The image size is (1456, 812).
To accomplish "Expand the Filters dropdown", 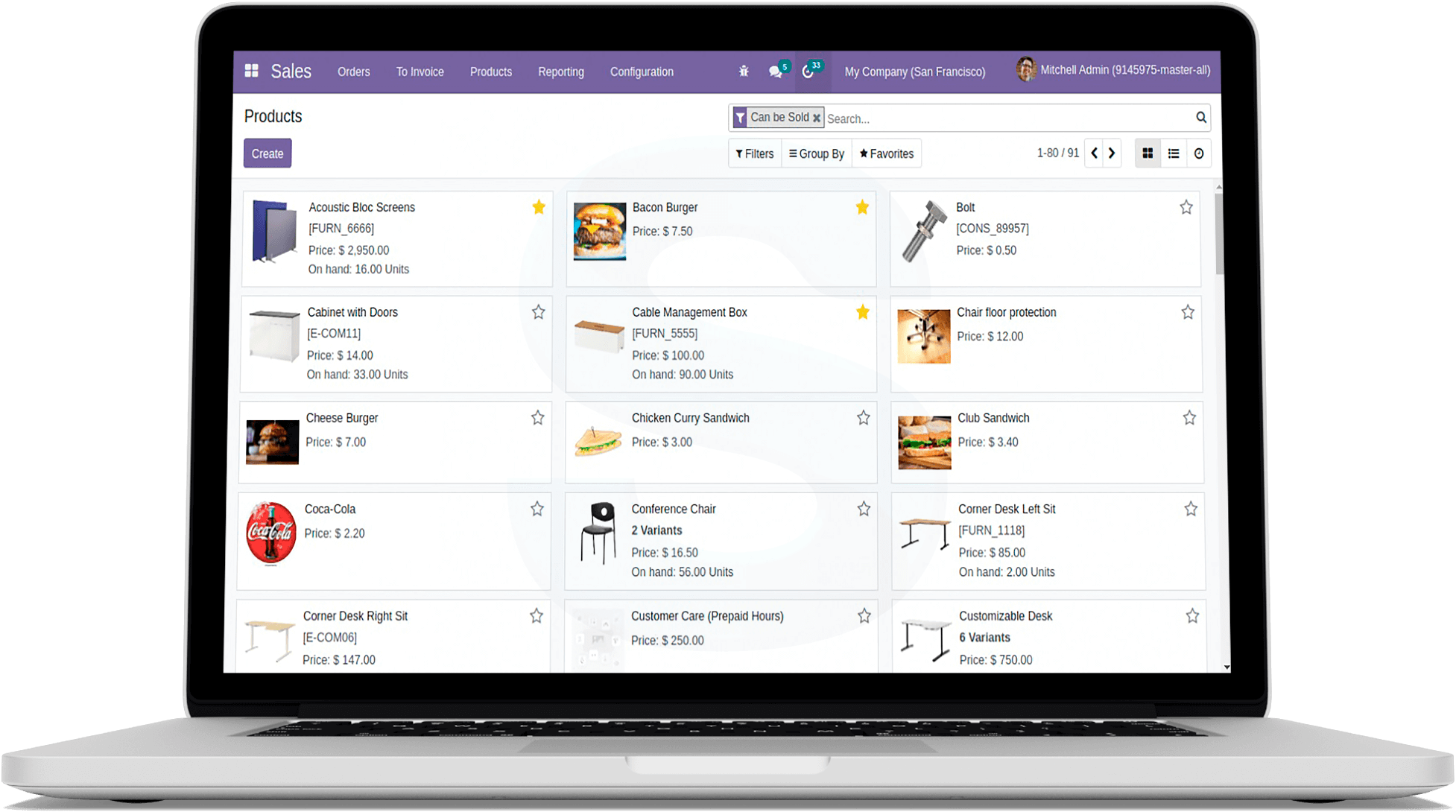I will (x=755, y=153).
